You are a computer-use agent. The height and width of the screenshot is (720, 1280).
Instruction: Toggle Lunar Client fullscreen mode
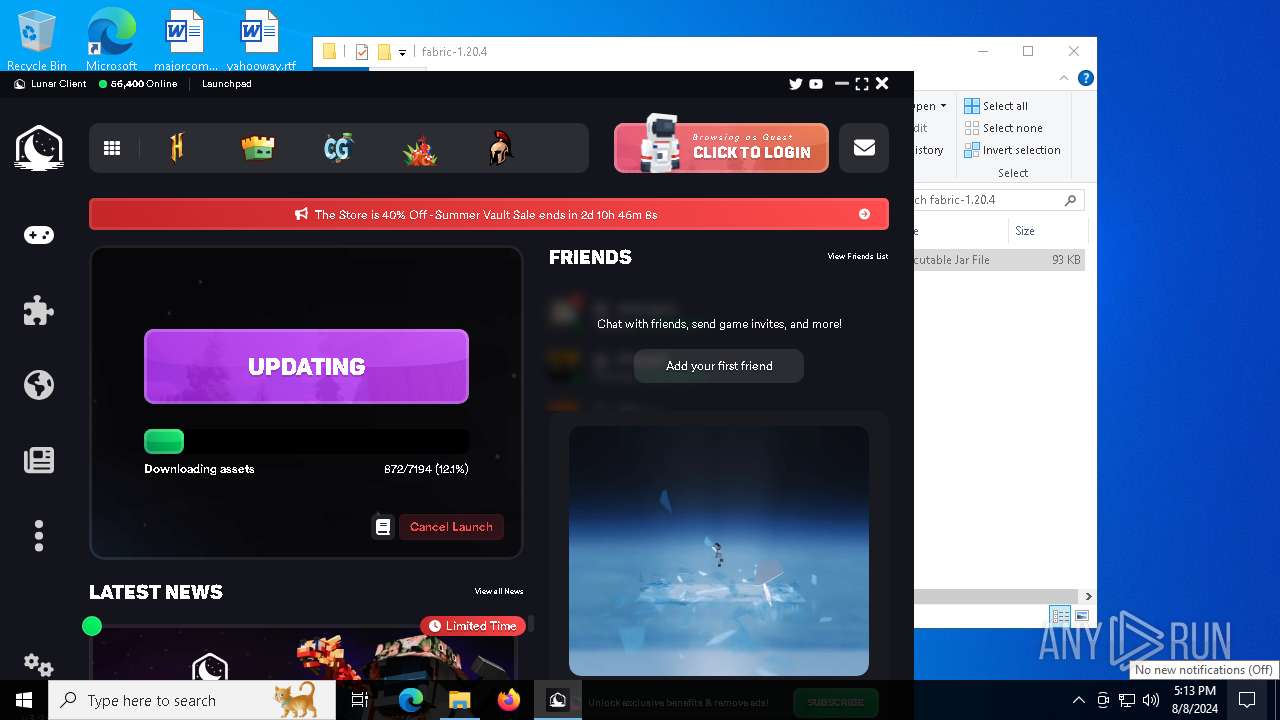(x=861, y=84)
